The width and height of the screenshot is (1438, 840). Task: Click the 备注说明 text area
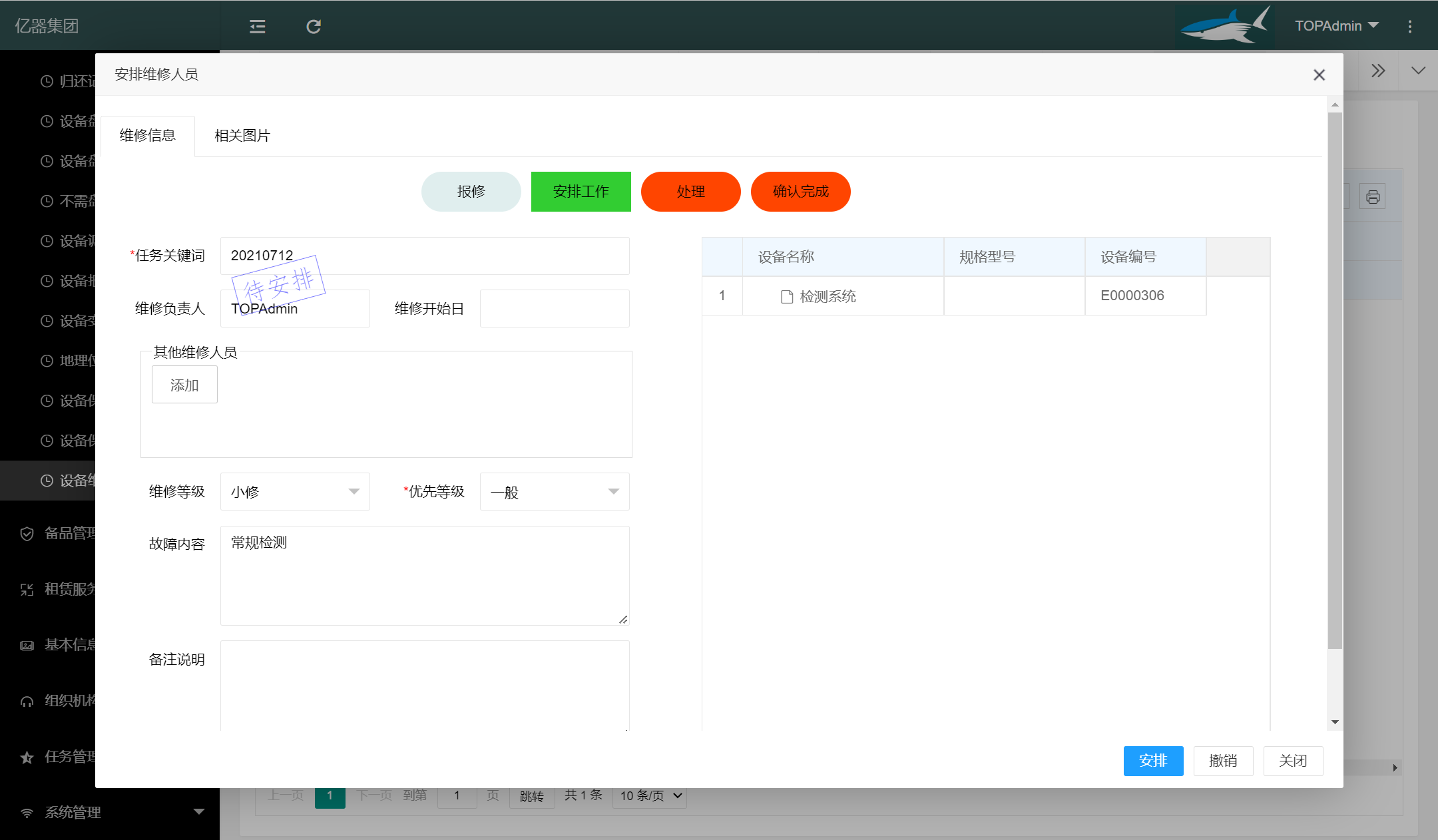pyautogui.click(x=425, y=686)
